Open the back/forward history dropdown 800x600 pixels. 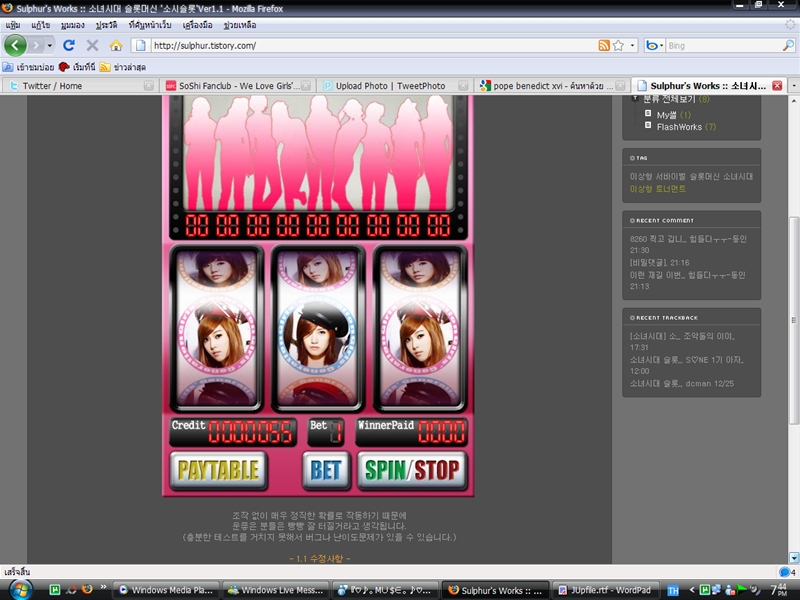coord(49,45)
